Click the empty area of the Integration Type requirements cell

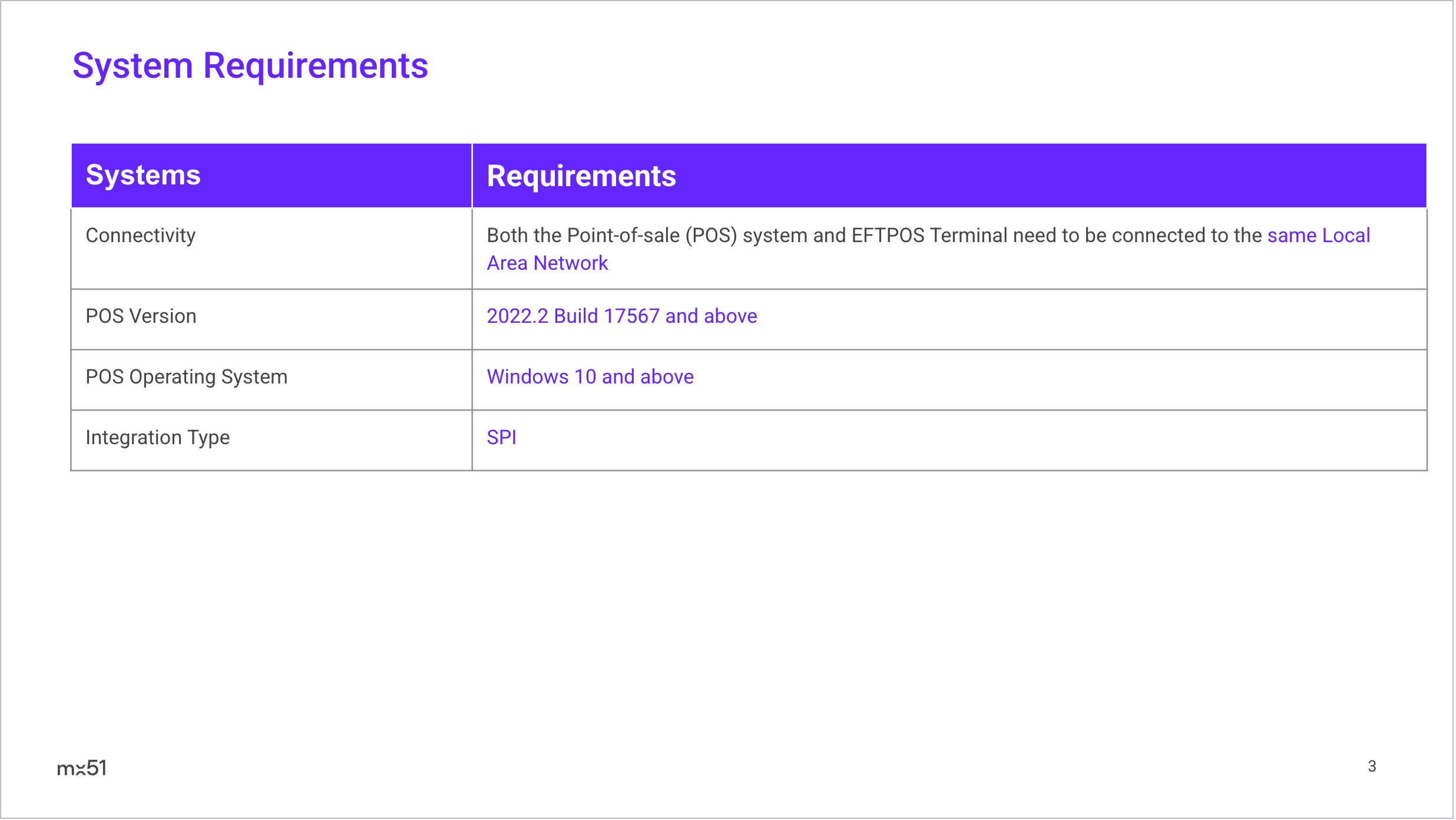click(1001, 439)
